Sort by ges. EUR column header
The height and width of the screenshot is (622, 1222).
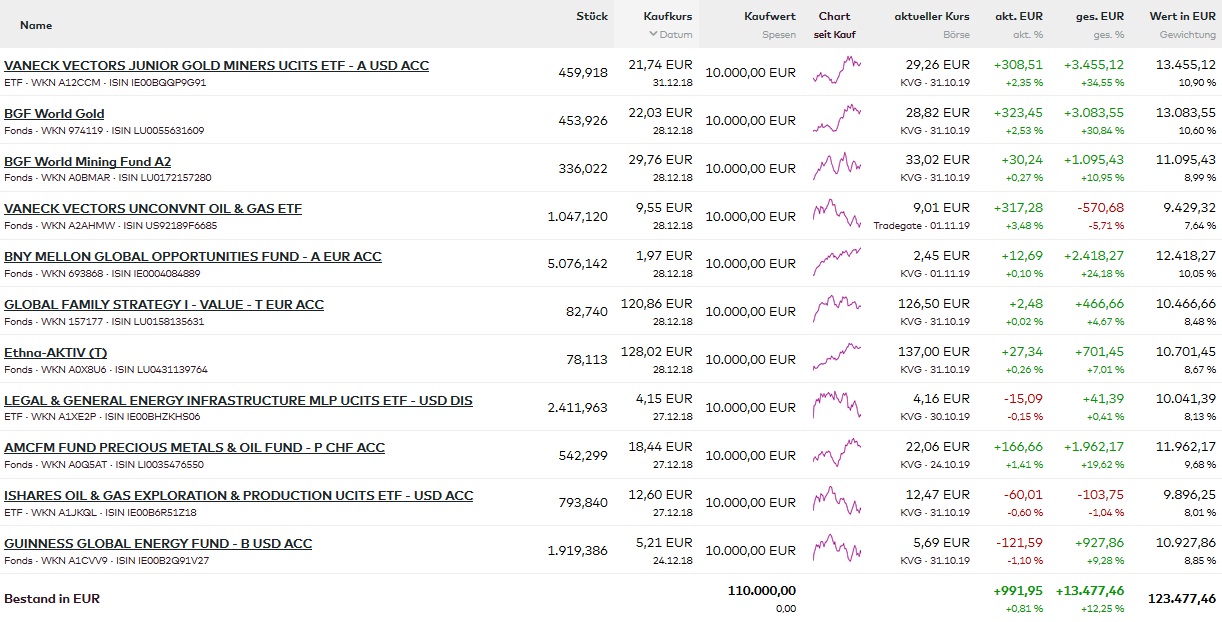pos(1099,16)
